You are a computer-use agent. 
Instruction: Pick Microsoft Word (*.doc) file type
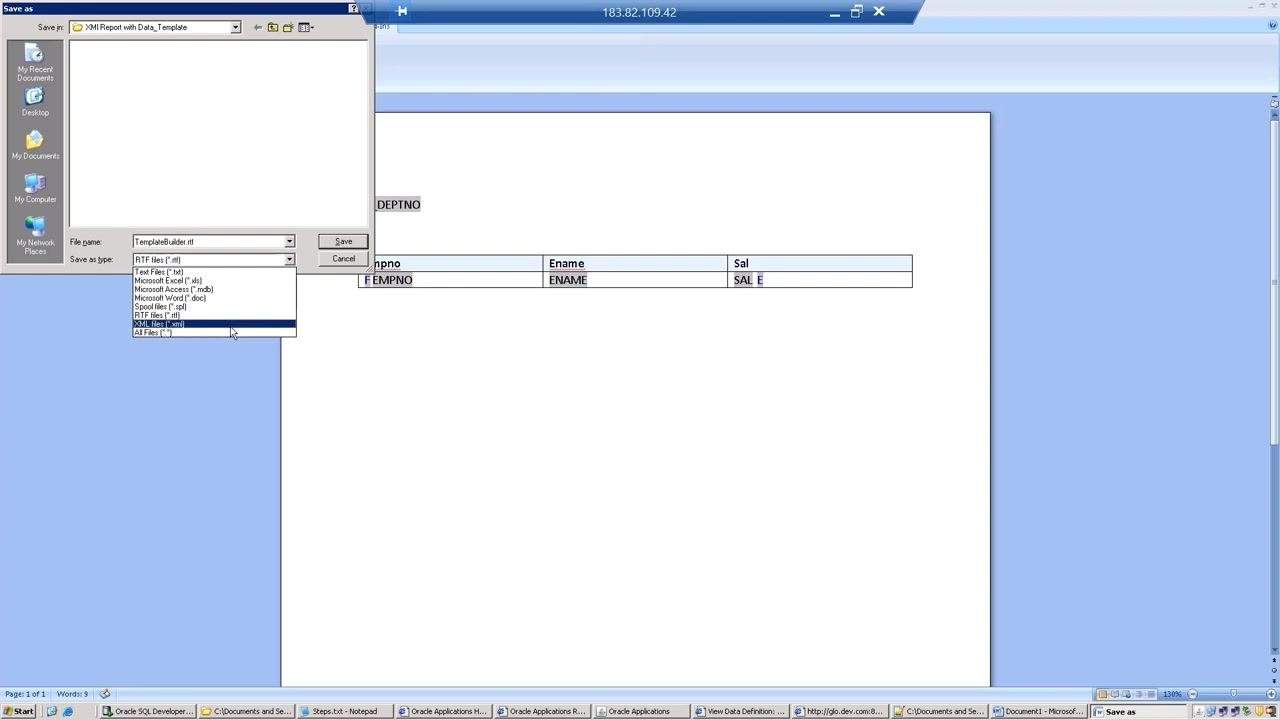click(x=214, y=298)
